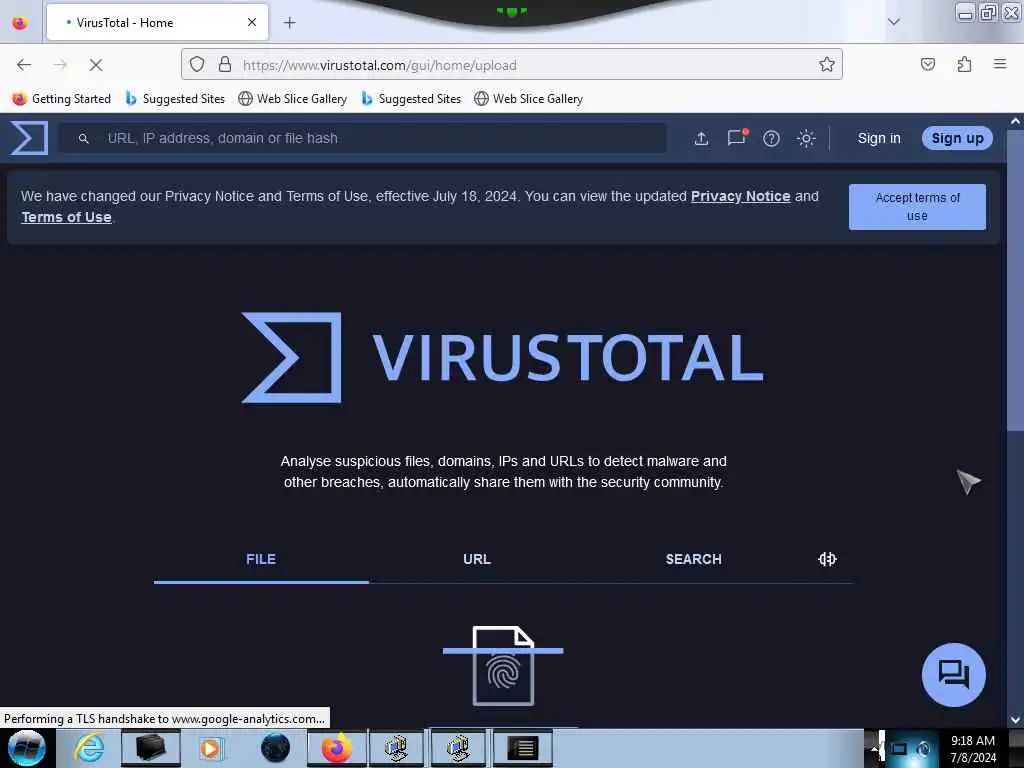Open first Suggested Sites bookmark
Image resolution: width=1024 pixels, height=768 pixels.
coord(175,99)
